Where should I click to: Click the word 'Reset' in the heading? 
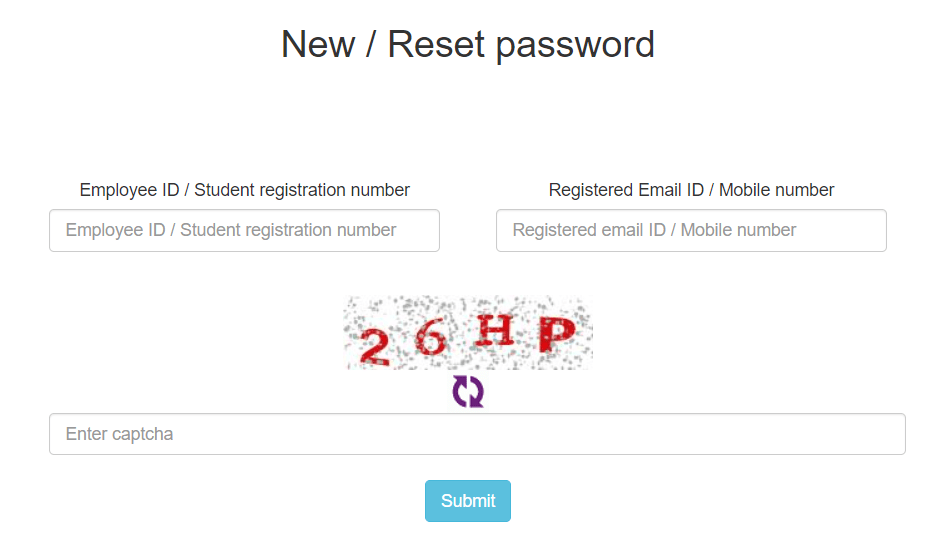[x=436, y=44]
